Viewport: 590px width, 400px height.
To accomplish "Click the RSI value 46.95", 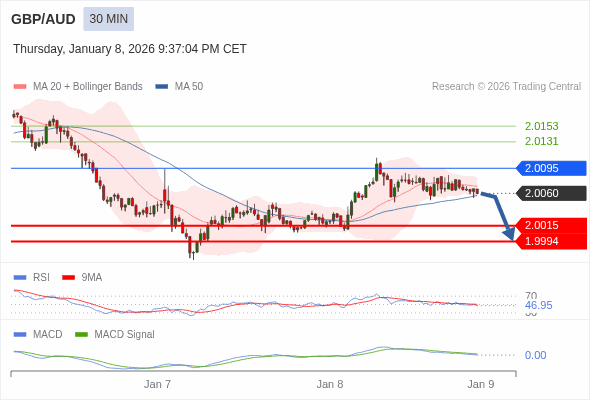I will (538, 305).
